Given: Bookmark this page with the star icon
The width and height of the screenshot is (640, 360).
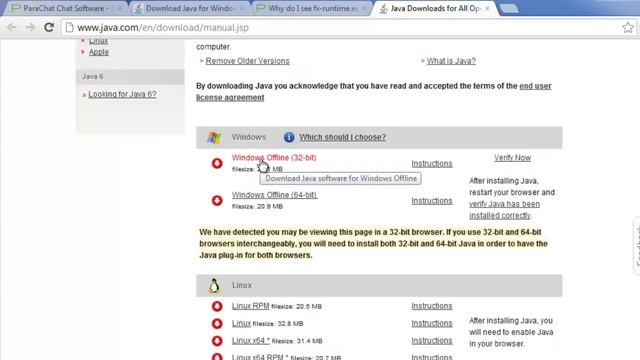Looking at the screenshot, I should 628,27.
